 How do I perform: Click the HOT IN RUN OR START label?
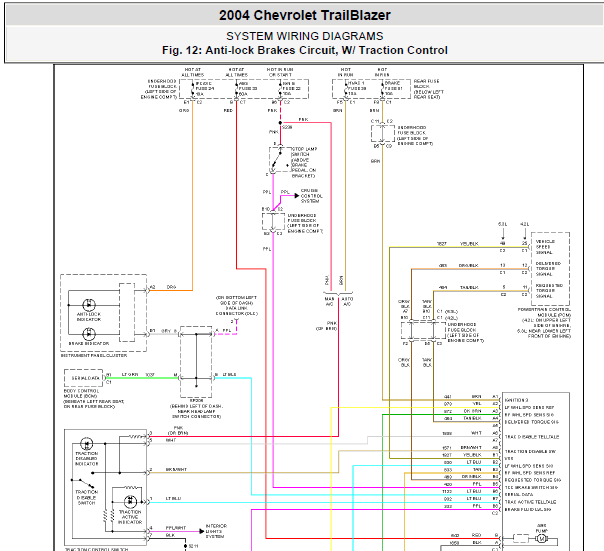(x=280, y=72)
